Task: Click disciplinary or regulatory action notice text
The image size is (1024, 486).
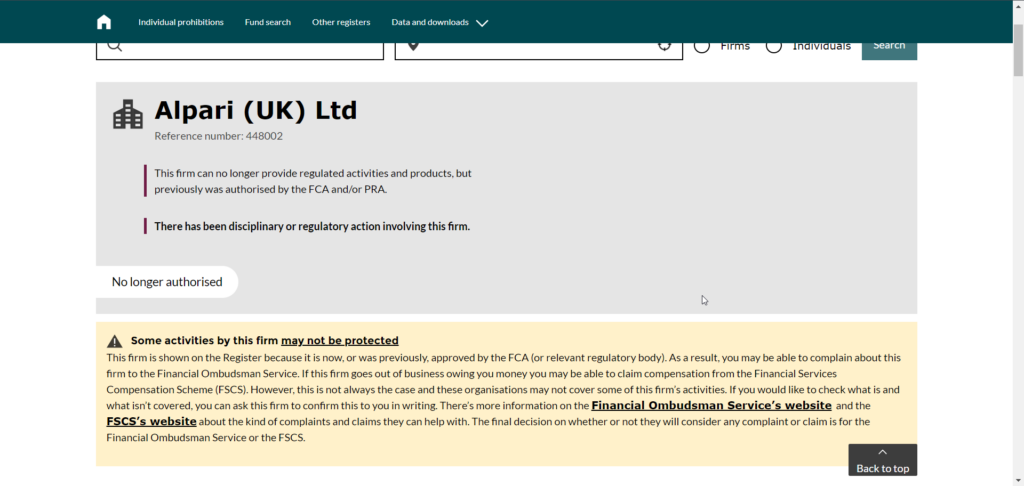Action: coord(312,227)
